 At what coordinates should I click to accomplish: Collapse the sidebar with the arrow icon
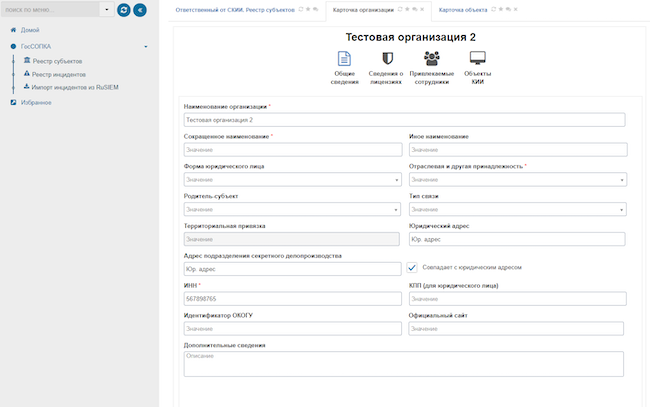pyautogui.click(x=140, y=10)
